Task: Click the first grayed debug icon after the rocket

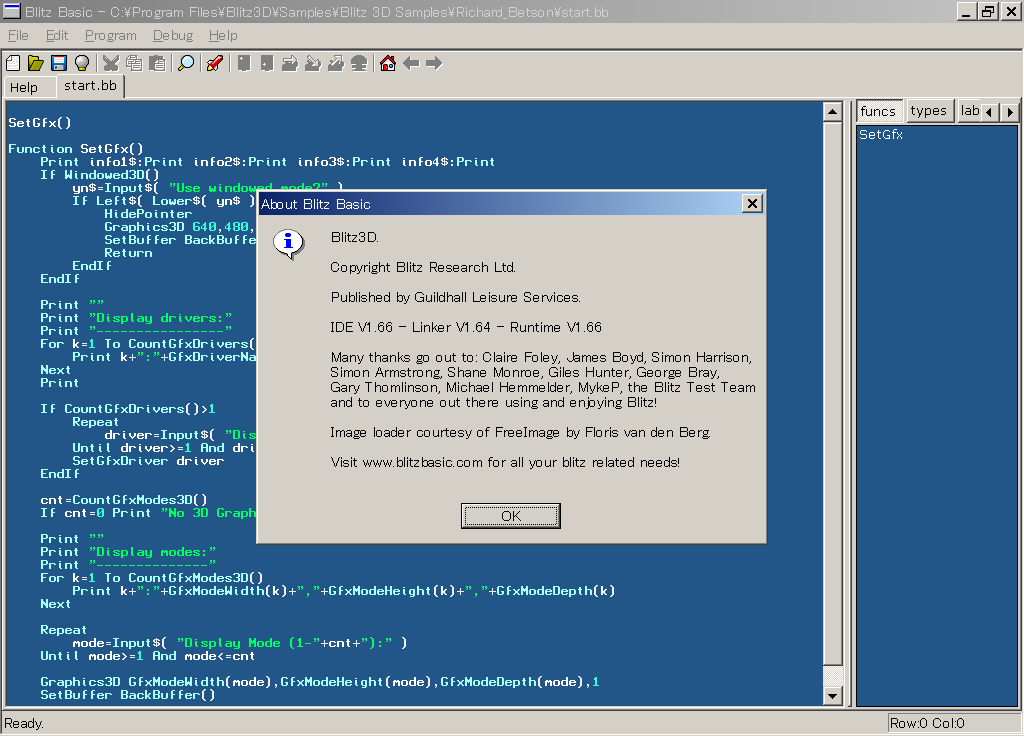Action: (x=244, y=63)
